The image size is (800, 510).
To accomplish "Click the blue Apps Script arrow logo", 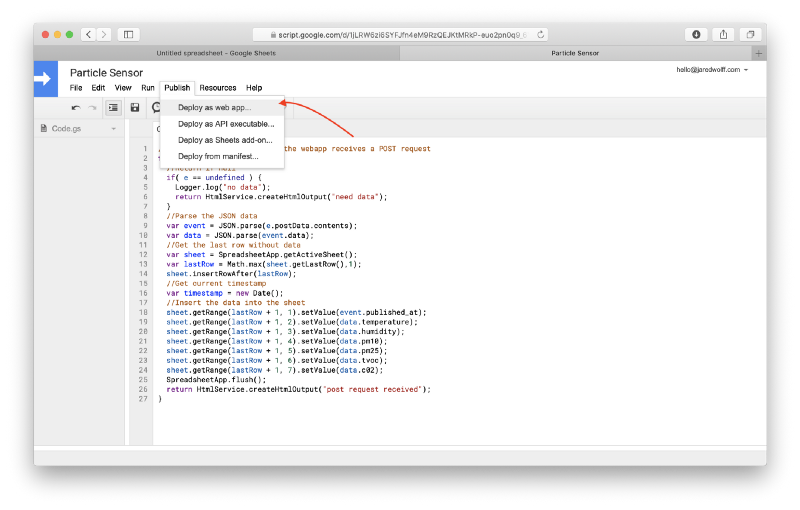I will pyautogui.click(x=46, y=79).
